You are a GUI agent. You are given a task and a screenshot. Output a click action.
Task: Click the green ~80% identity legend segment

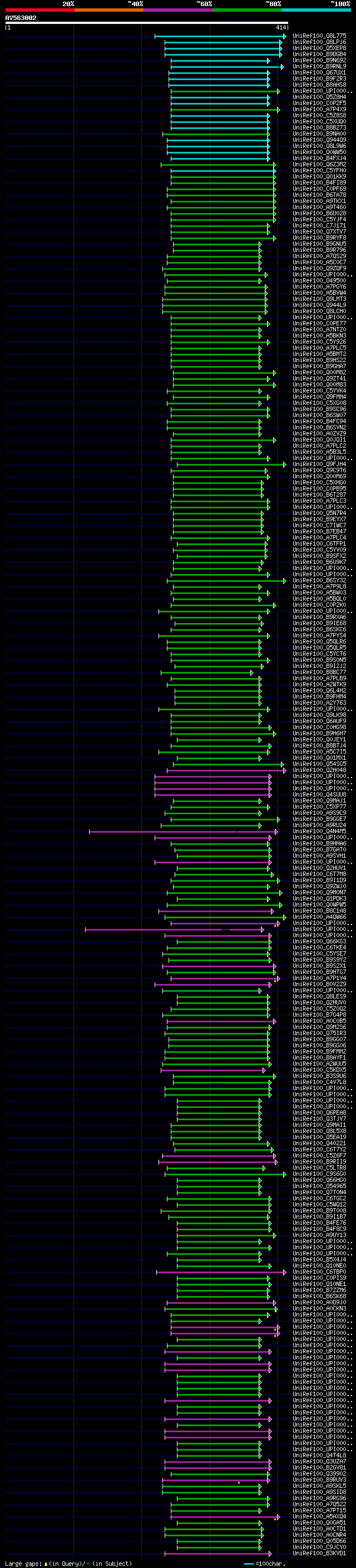247,10
